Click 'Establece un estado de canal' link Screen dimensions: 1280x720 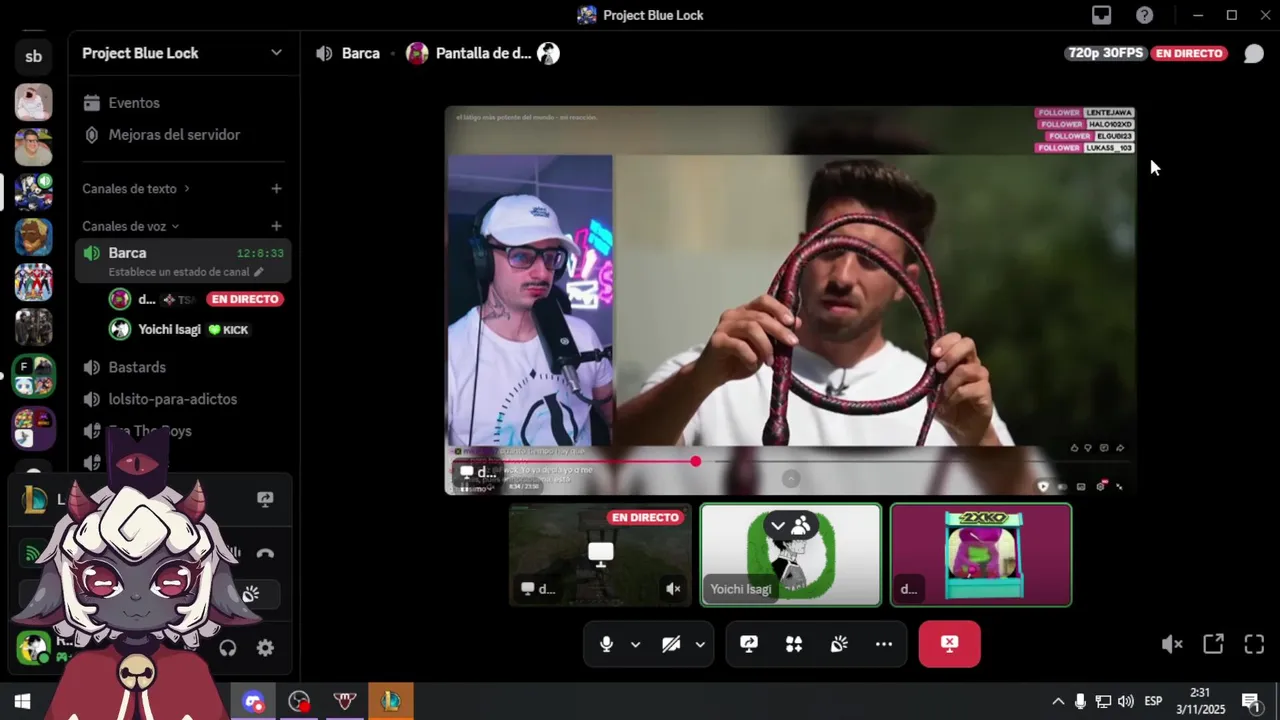(186, 272)
